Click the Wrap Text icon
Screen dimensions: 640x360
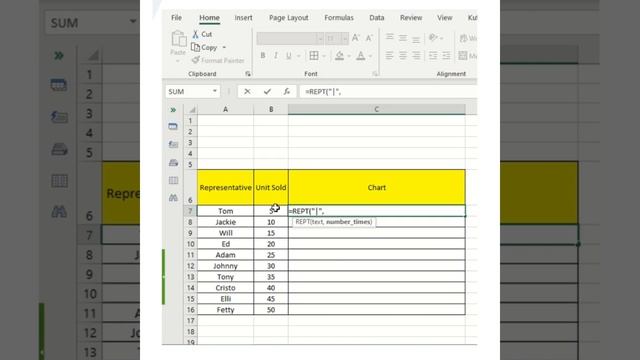click(463, 38)
